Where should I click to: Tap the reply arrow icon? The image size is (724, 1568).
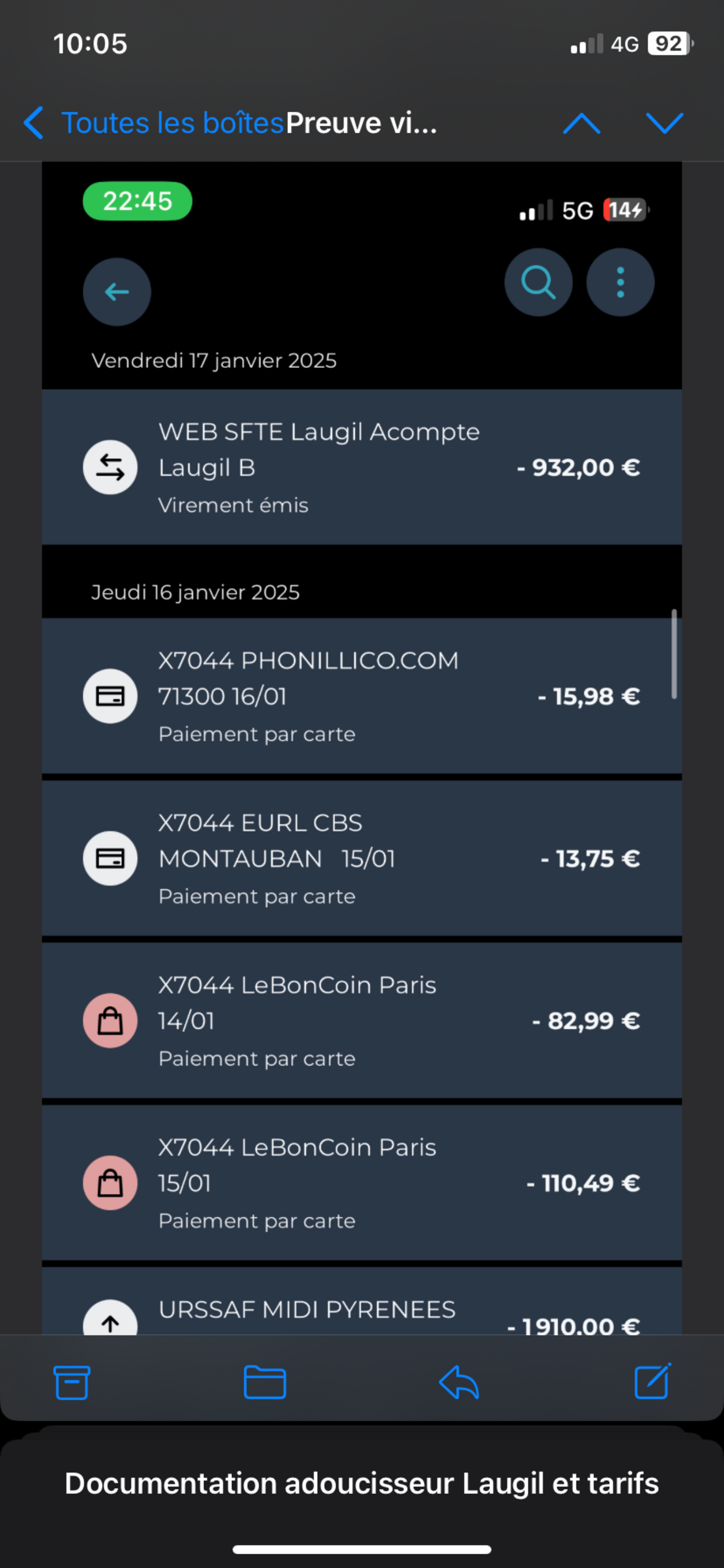pyautogui.click(x=459, y=1382)
